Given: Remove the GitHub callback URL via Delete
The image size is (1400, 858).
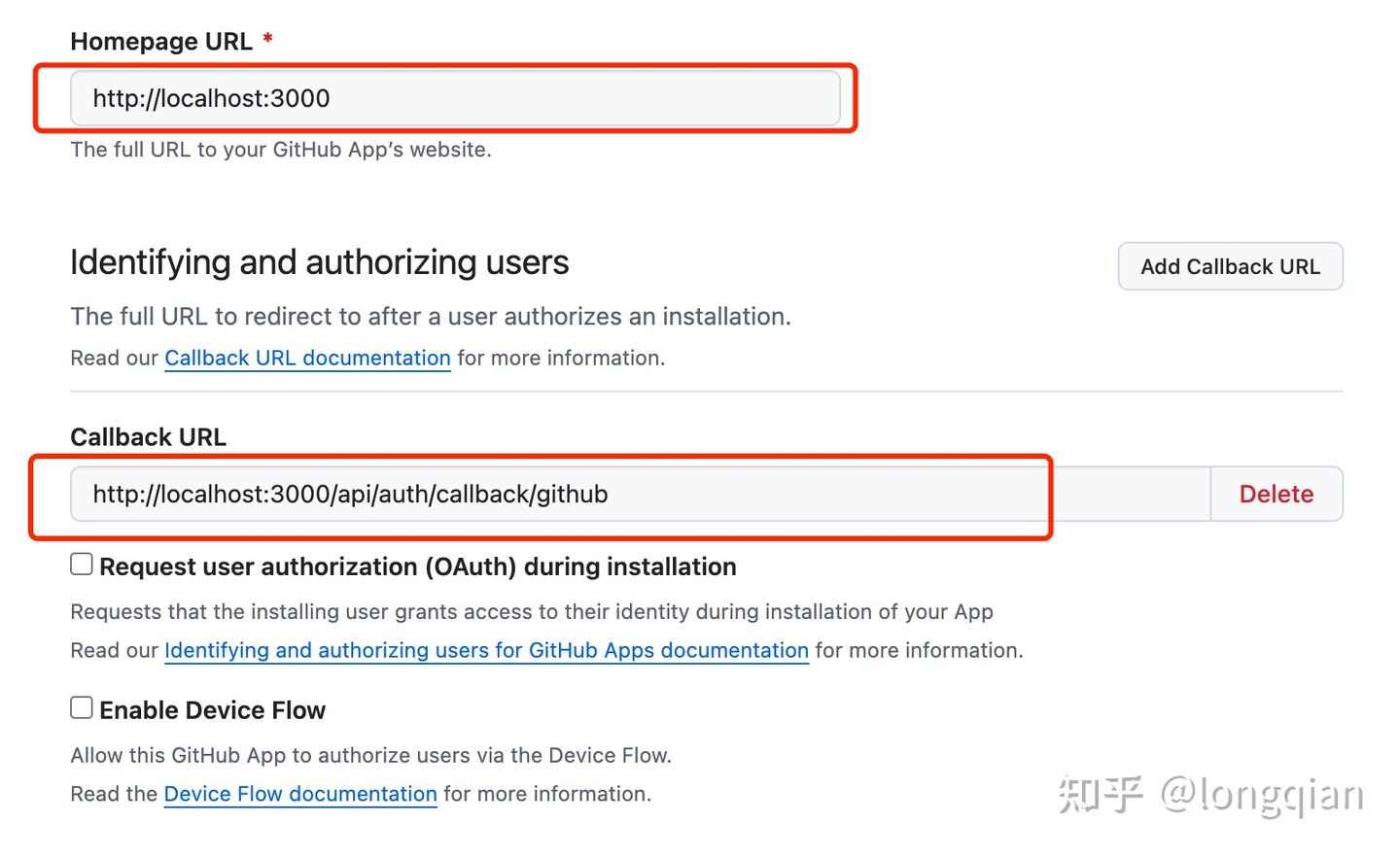Looking at the screenshot, I should pyautogui.click(x=1276, y=494).
